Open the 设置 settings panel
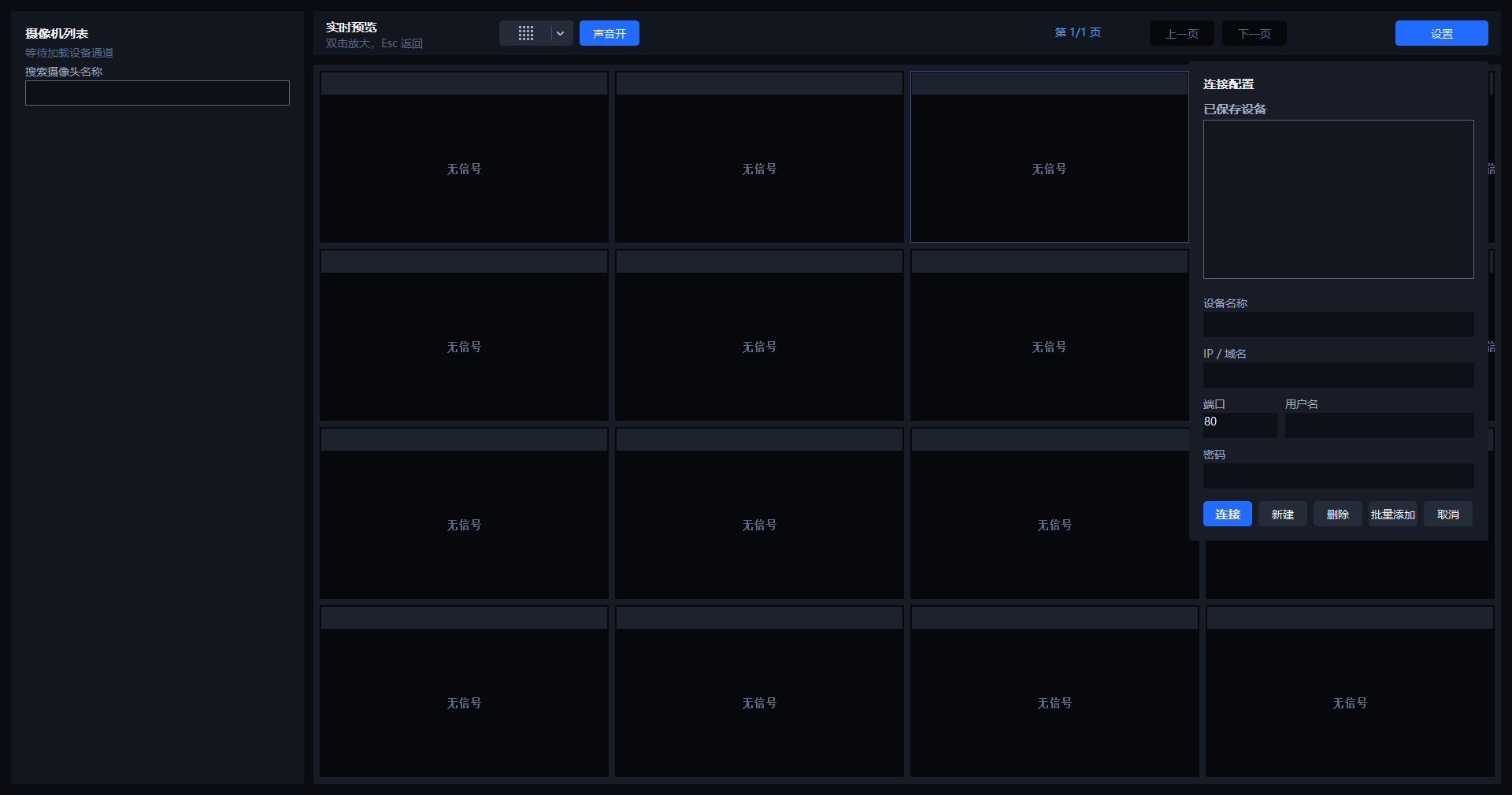The image size is (1512, 795). (x=1442, y=33)
